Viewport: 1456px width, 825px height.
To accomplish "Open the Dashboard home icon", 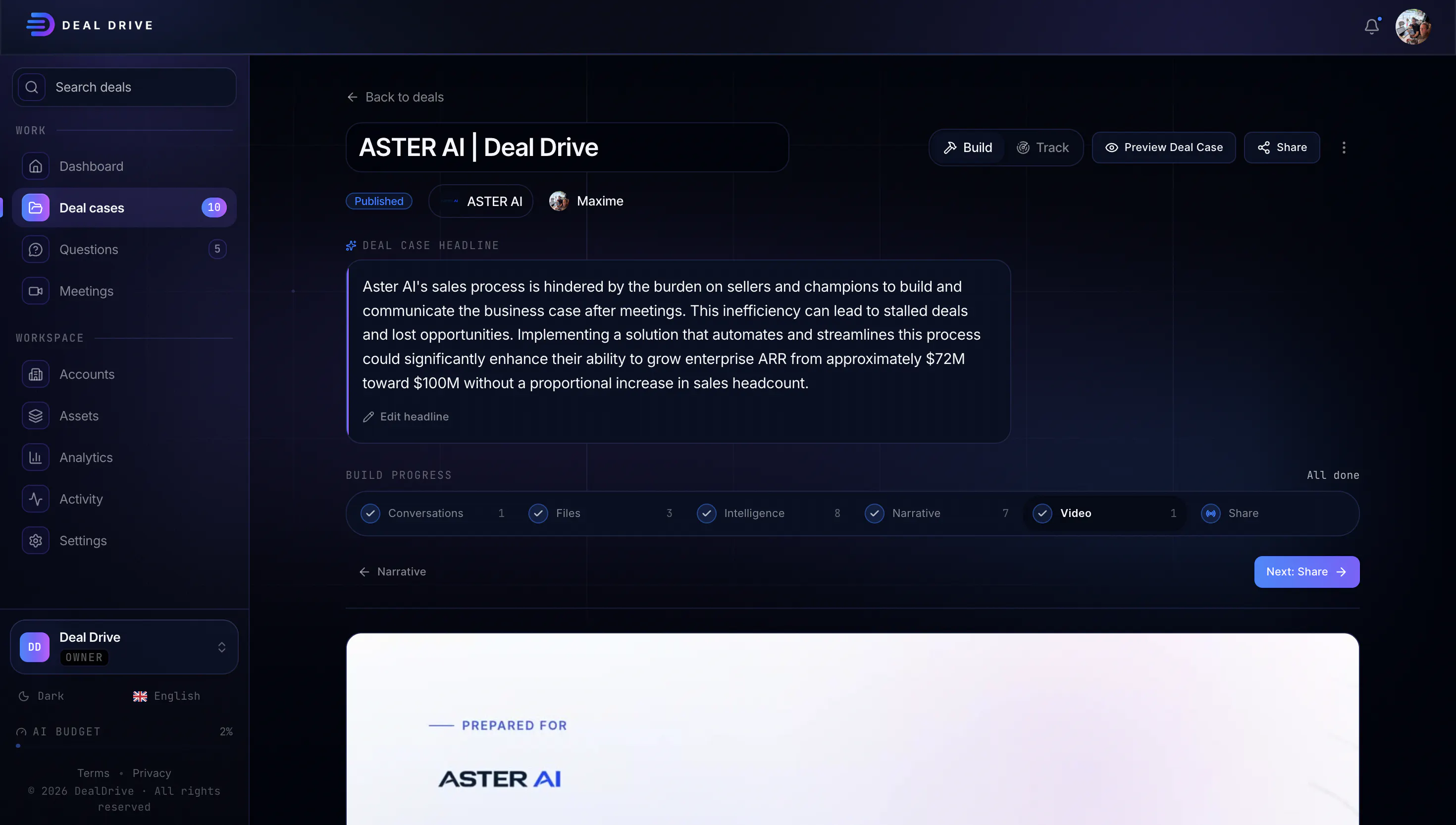I will coord(36,166).
